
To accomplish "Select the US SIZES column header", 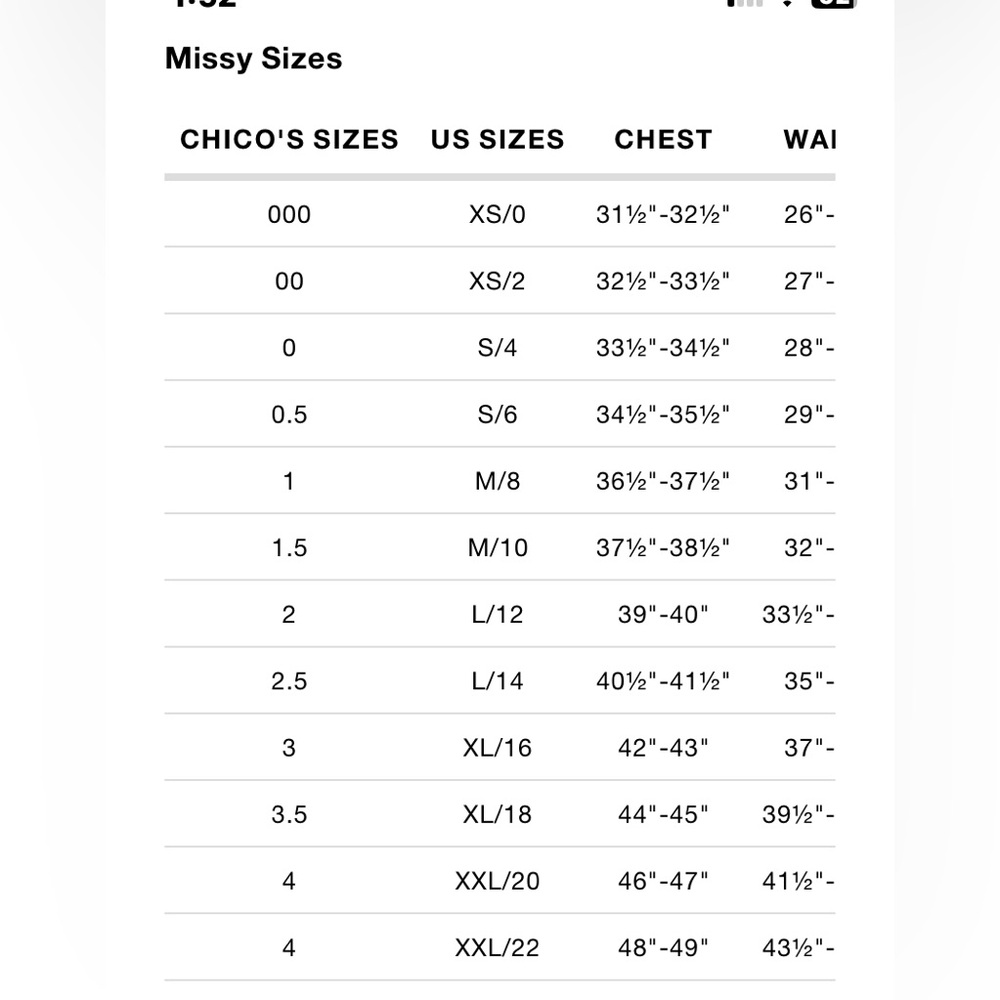I will (x=497, y=140).
